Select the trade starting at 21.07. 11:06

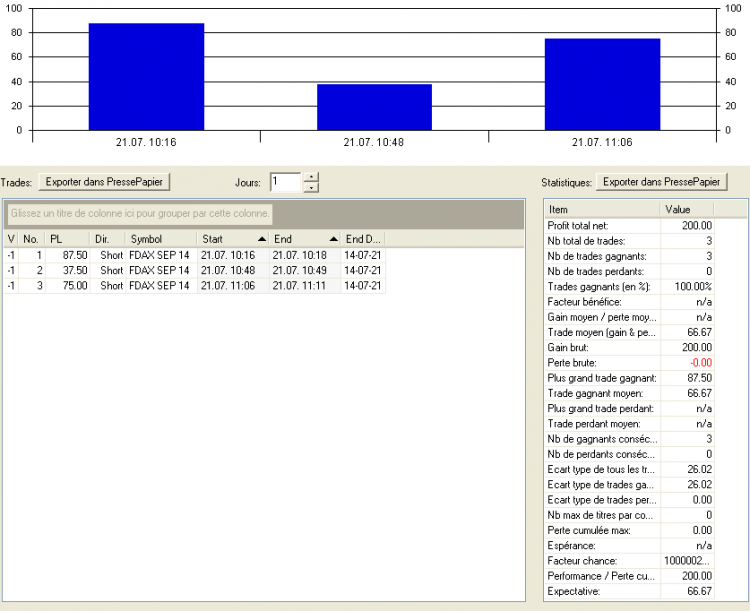195,286
